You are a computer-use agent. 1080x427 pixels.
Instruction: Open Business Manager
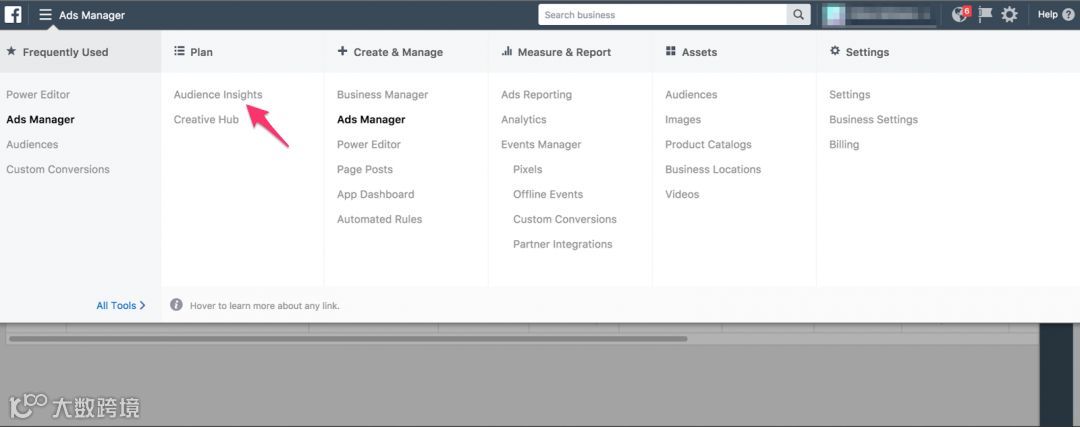(382, 94)
